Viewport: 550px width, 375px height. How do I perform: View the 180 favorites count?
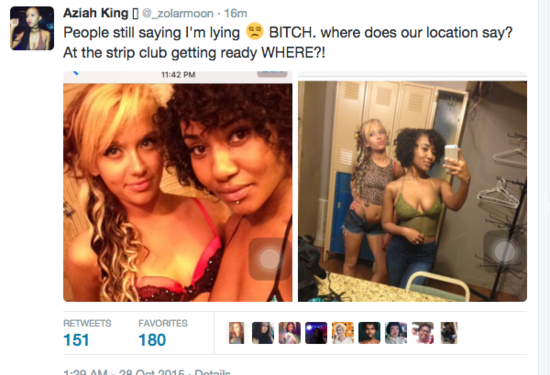[152, 340]
